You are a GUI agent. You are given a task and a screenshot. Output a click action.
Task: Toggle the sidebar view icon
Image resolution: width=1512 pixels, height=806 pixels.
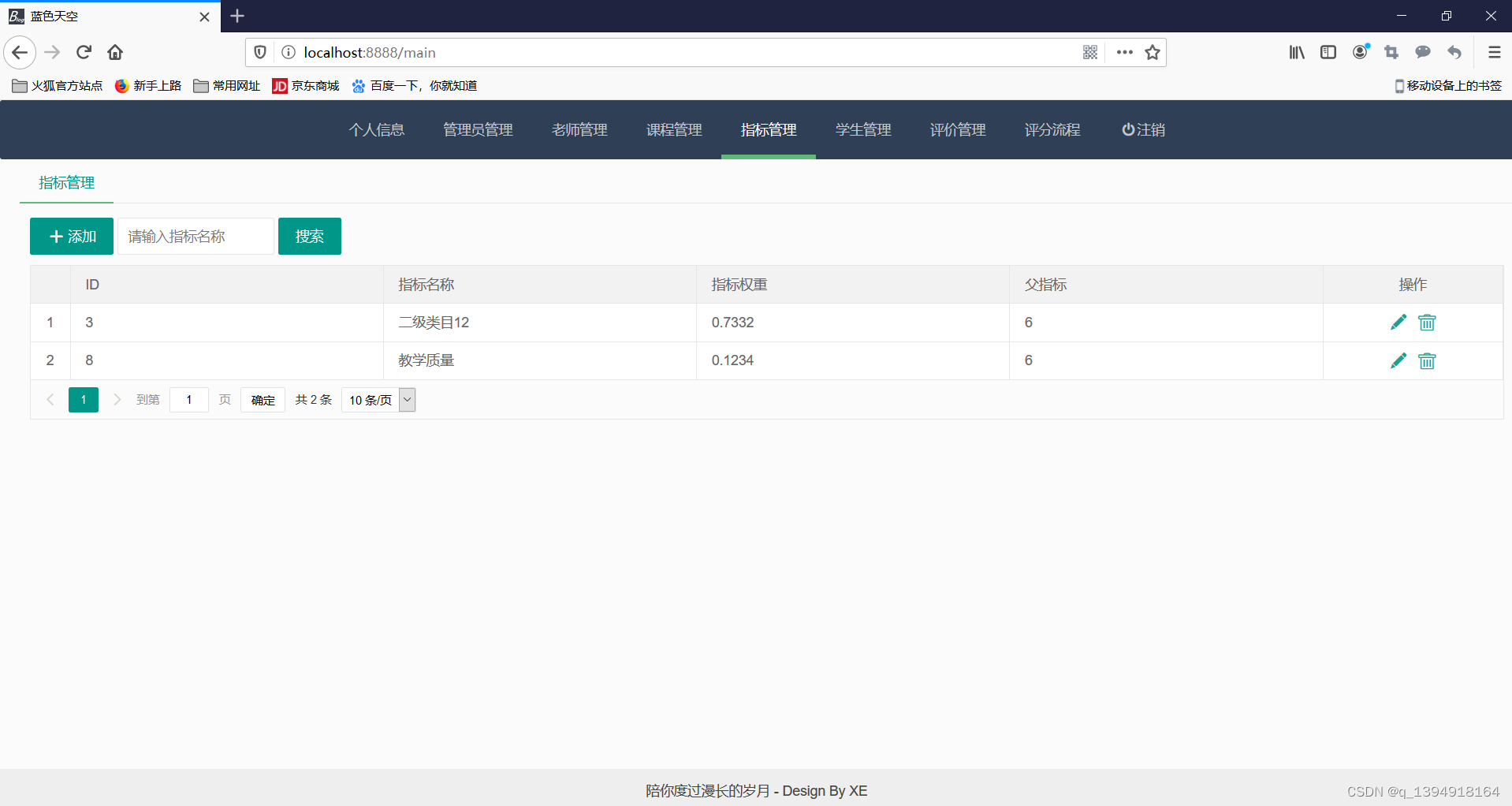click(1328, 52)
